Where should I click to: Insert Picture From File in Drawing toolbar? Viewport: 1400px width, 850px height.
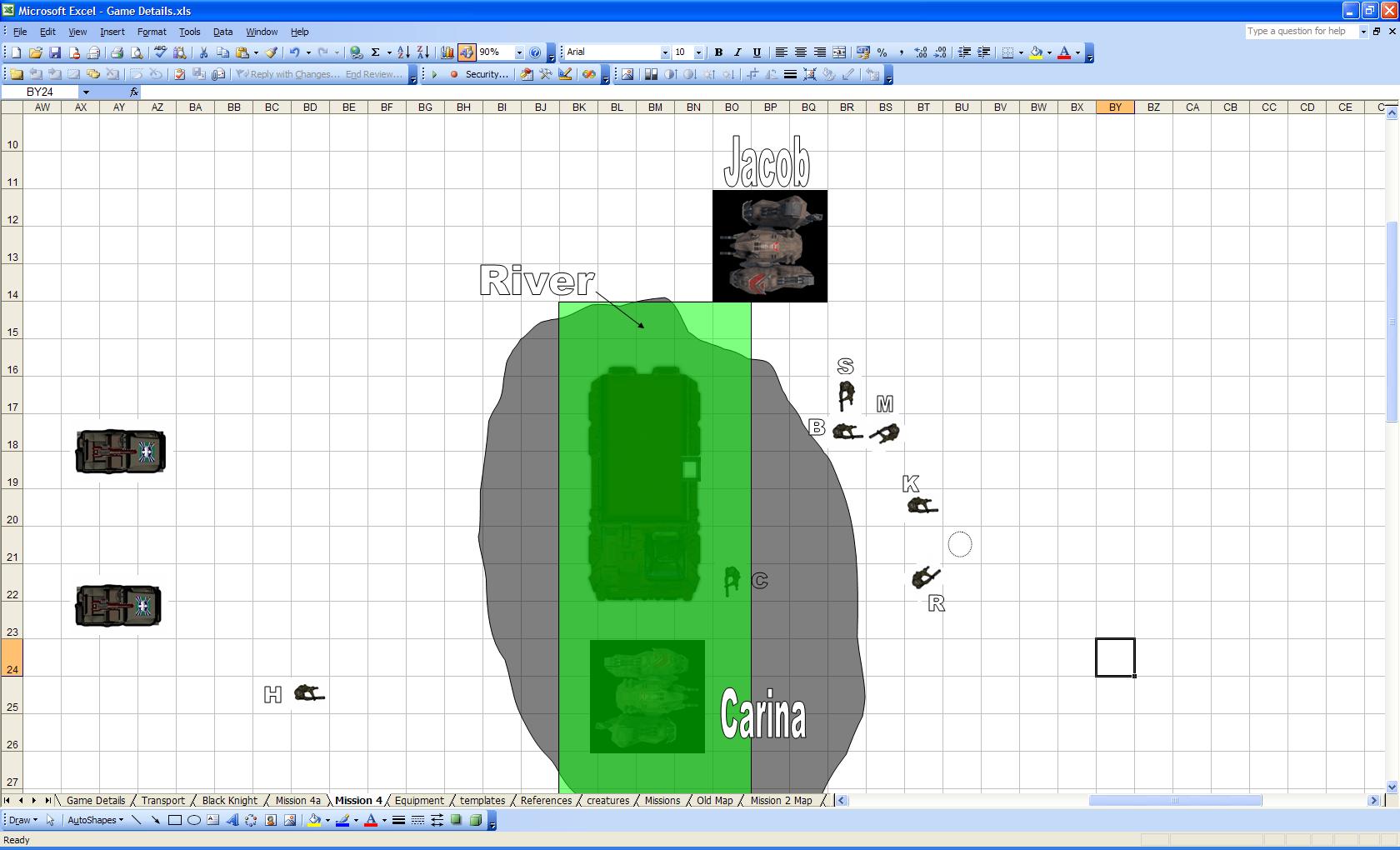(290, 820)
